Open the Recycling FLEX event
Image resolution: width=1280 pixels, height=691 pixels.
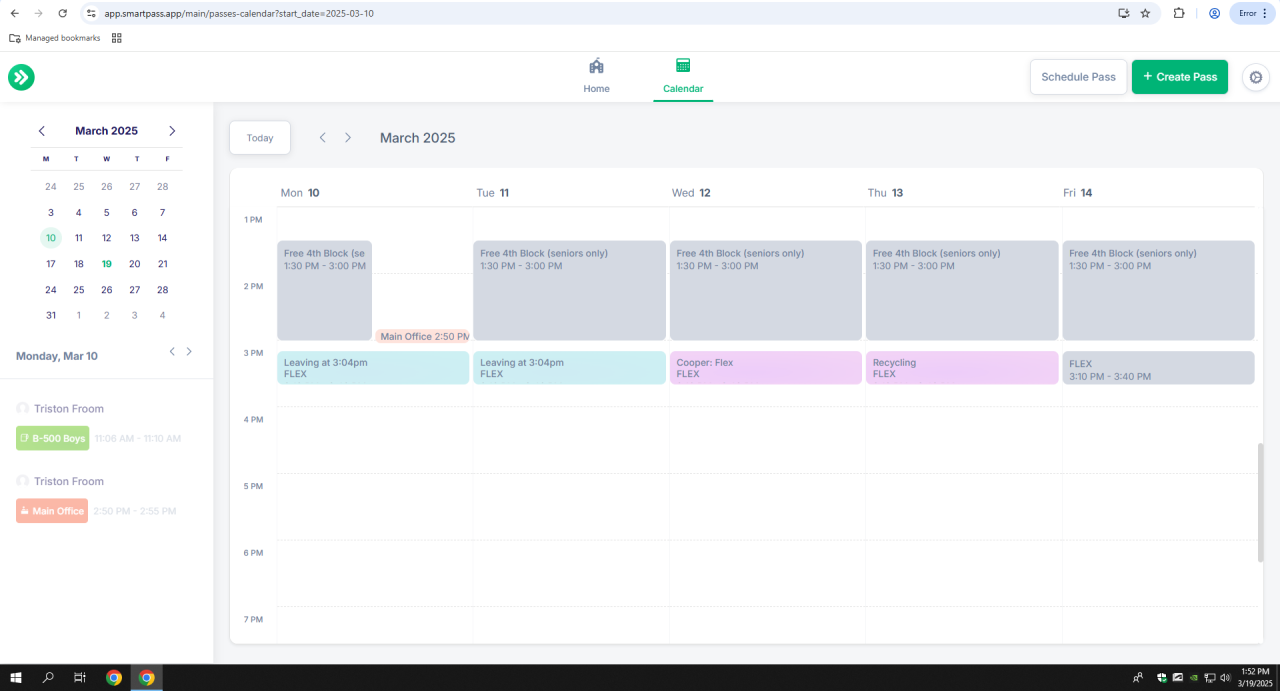962,368
